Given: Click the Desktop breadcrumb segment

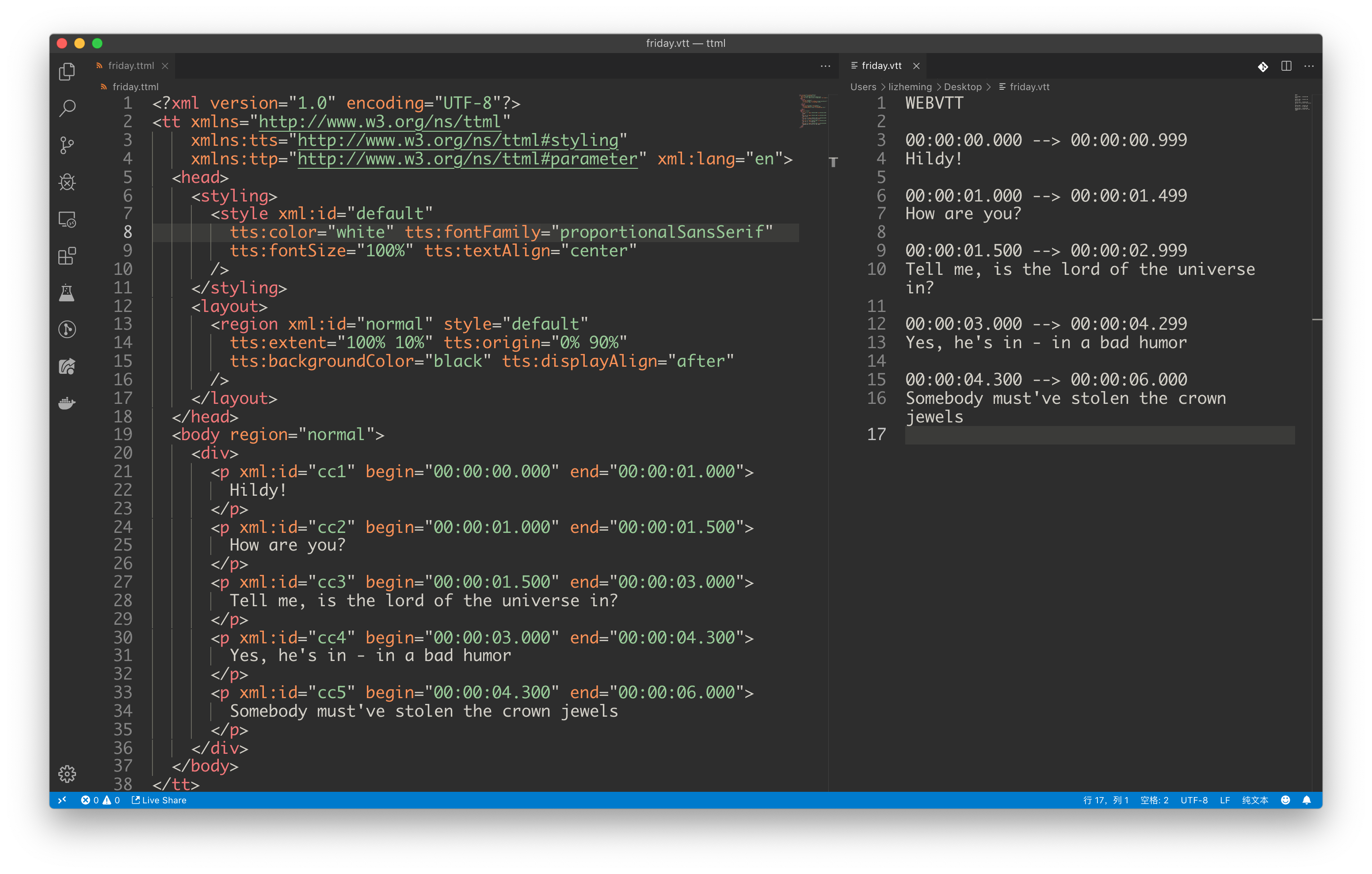Looking at the screenshot, I should point(962,87).
